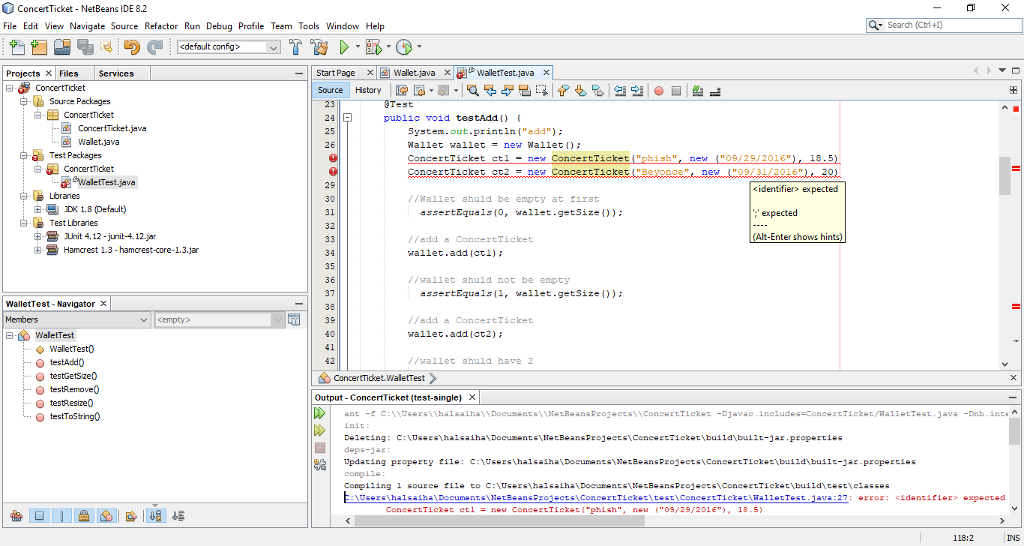Click the Find Selection magnifier icon
This screenshot has width=1024, height=546.
click(x=475, y=90)
